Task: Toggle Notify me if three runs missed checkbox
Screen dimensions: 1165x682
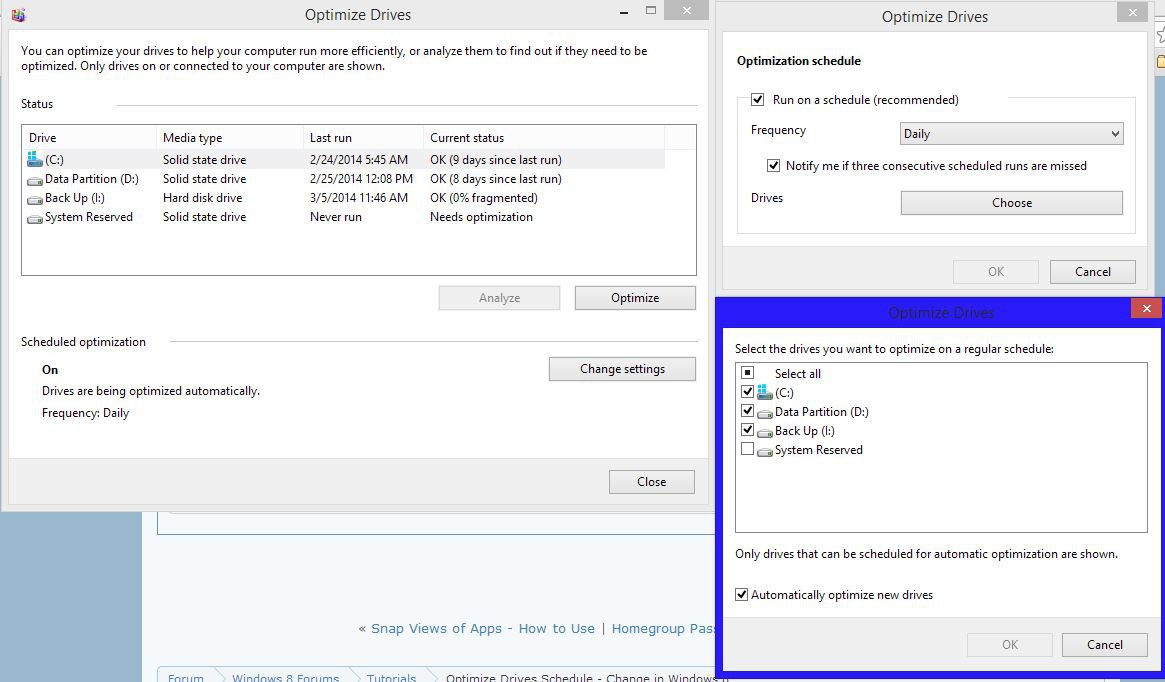Action: click(x=773, y=166)
